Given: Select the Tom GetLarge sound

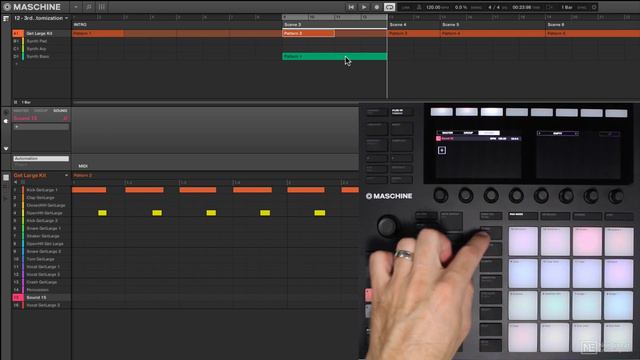Looking at the screenshot, I should [41, 259].
